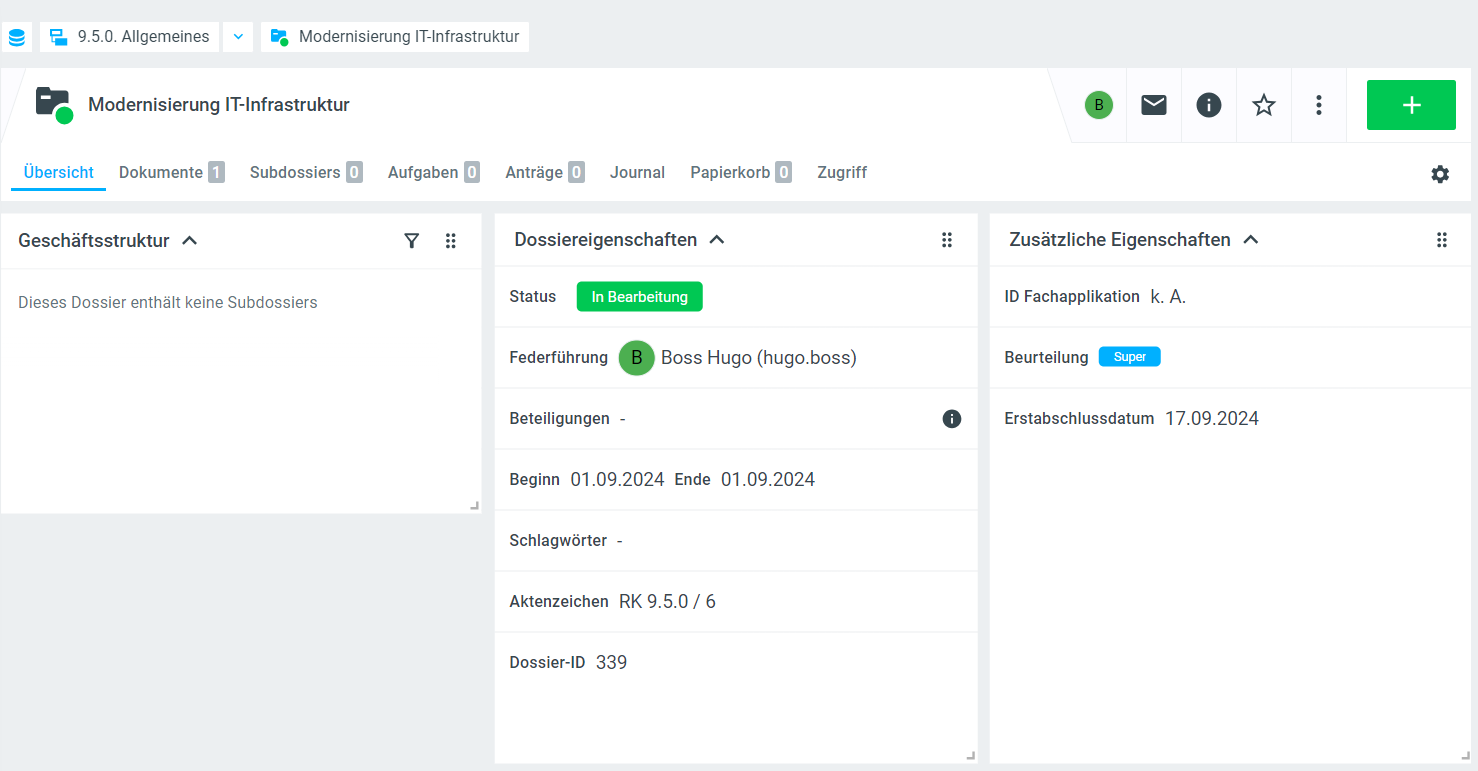This screenshot has width=1478, height=771.
Task: Click drag handle of Zusätzliche Eigenschaften panel
Action: (1442, 240)
